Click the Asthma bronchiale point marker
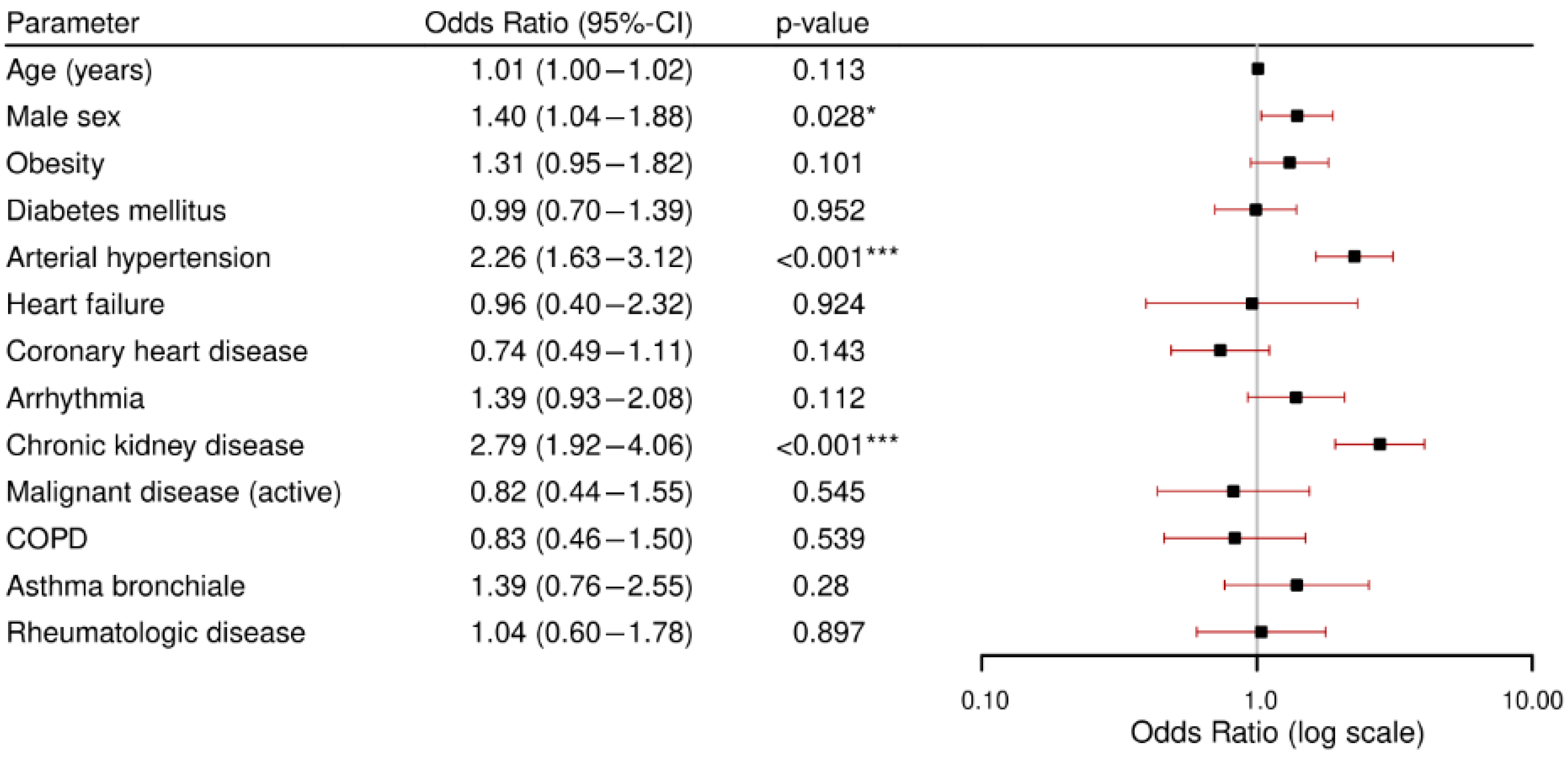The height and width of the screenshot is (758, 1568). [1296, 585]
